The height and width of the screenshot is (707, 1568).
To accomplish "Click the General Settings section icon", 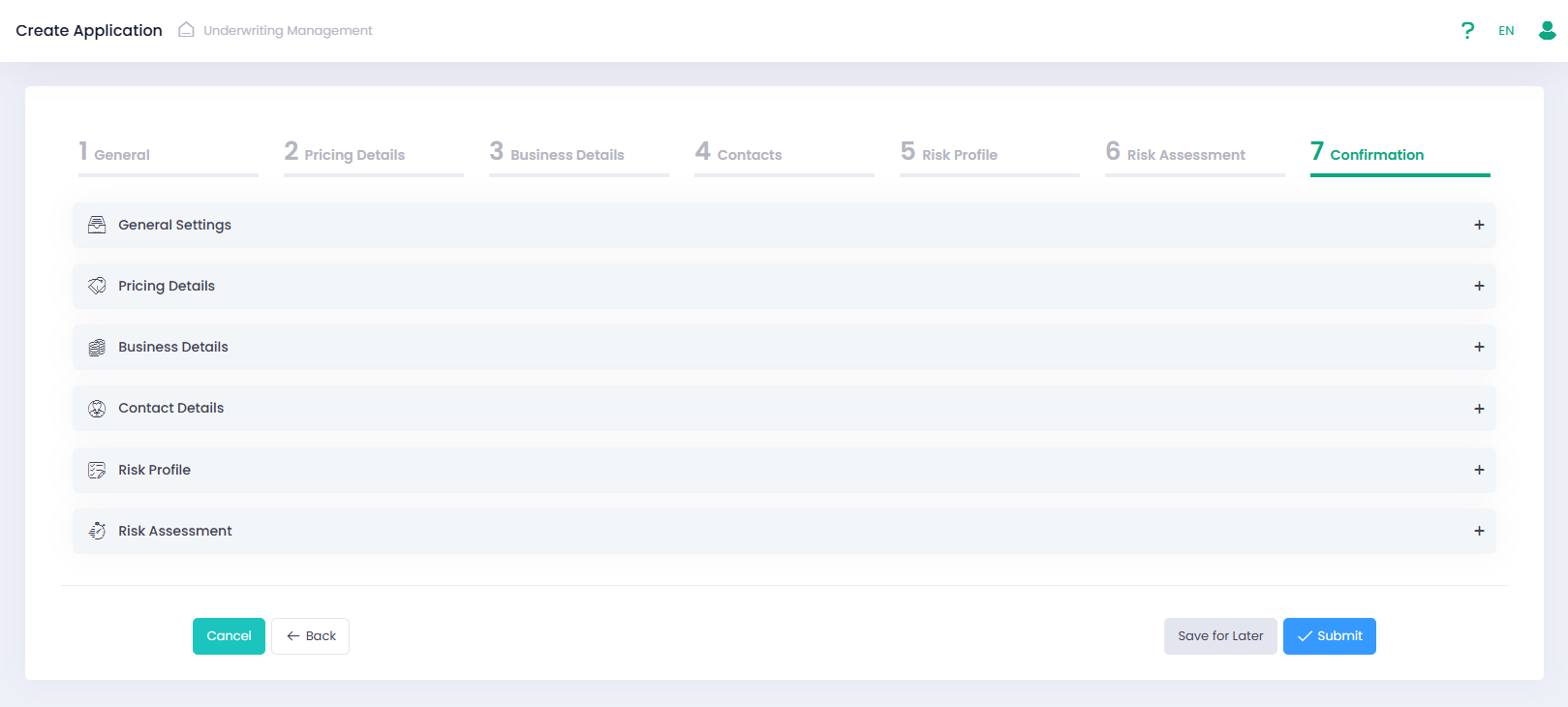I will (97, 225).
